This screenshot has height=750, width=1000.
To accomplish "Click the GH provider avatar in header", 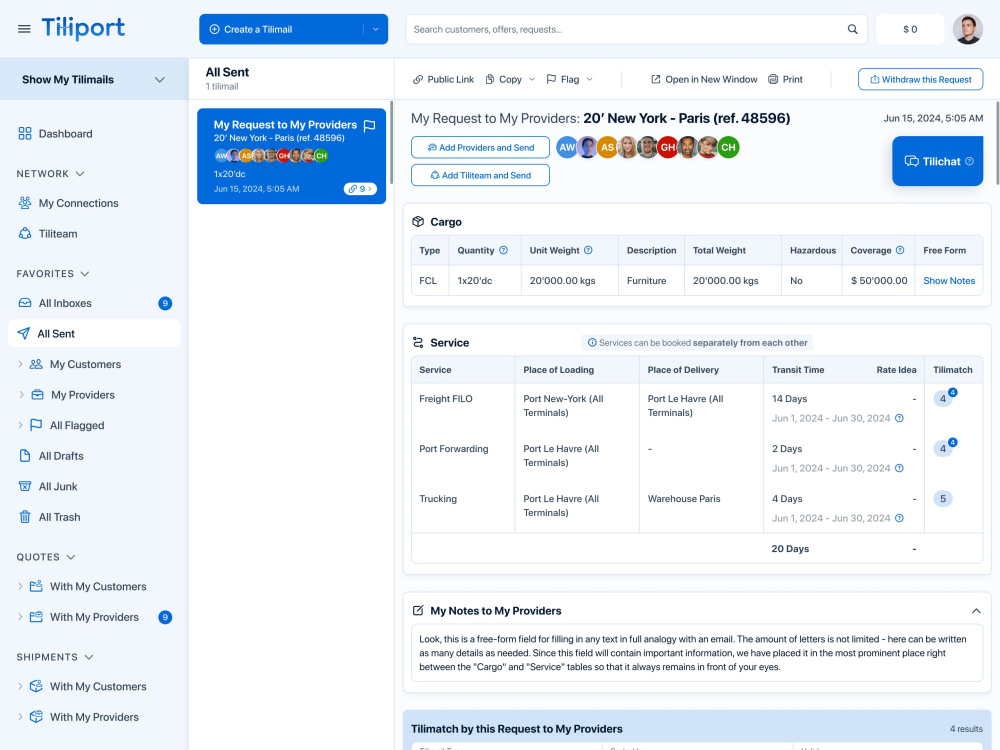I will coord(667,147).
